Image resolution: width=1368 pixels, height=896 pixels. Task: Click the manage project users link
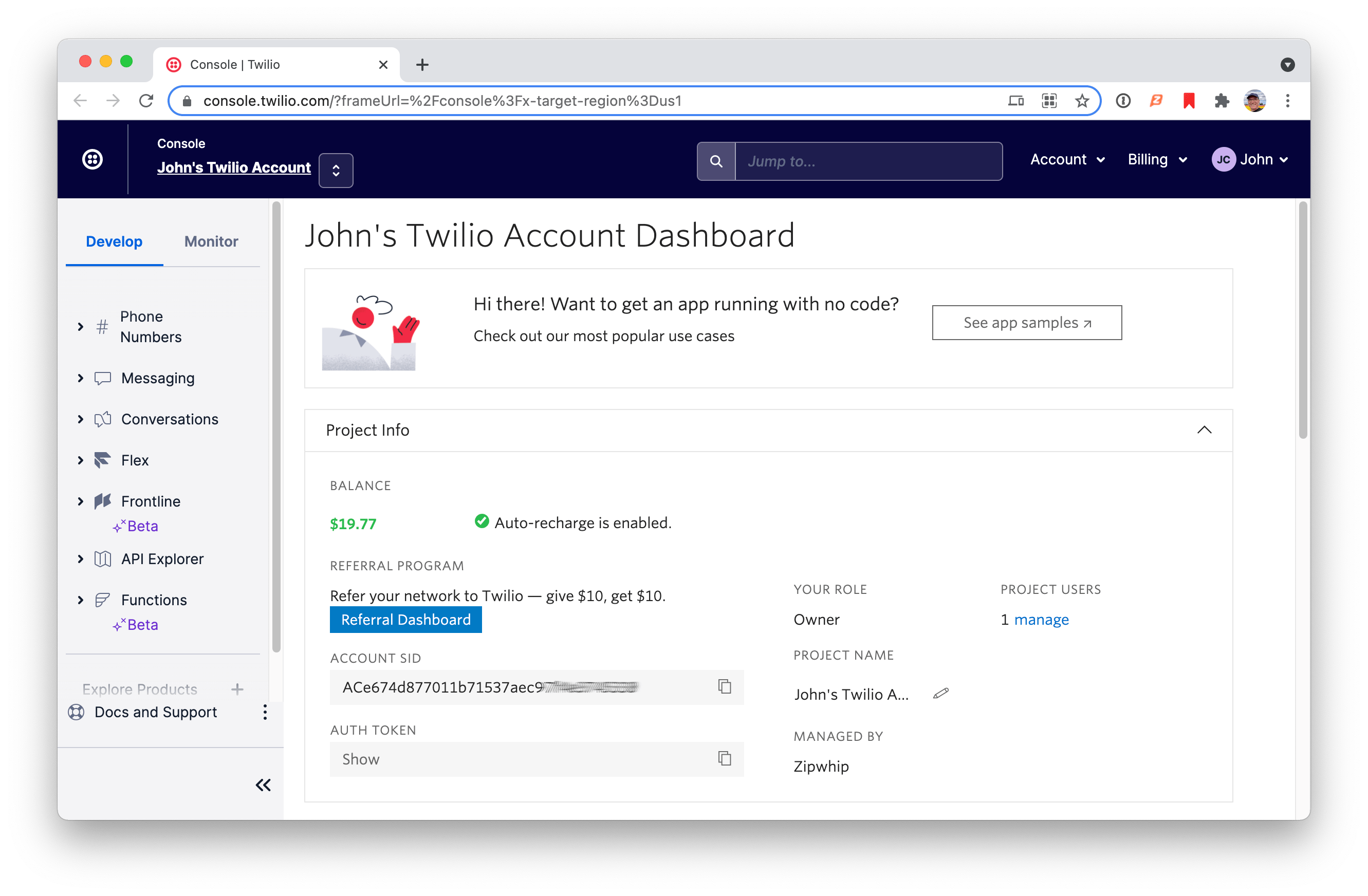tap(1041, 620)
